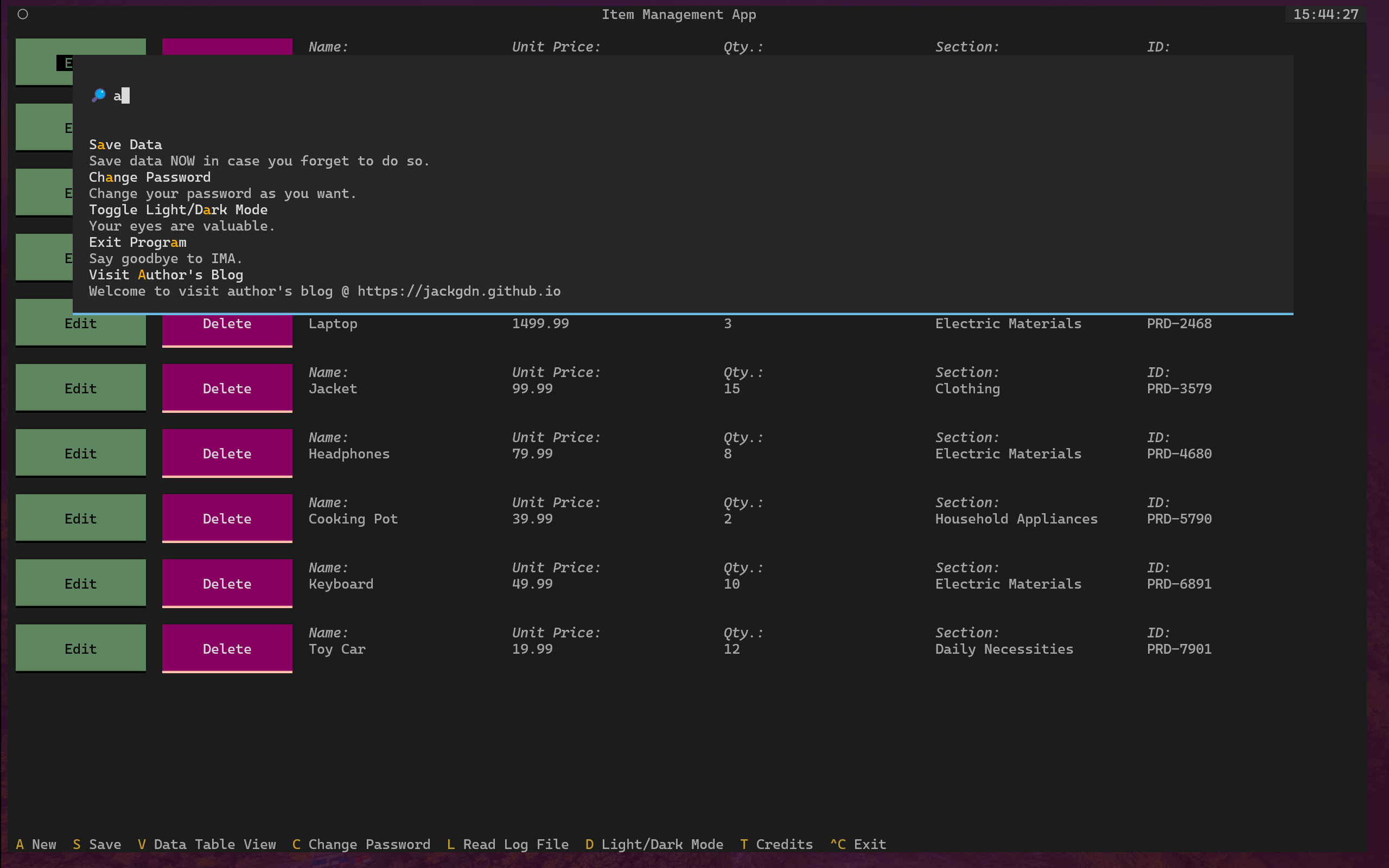
Task: Open the Visit Author's Blog command
Action: (x=166, y=275)
